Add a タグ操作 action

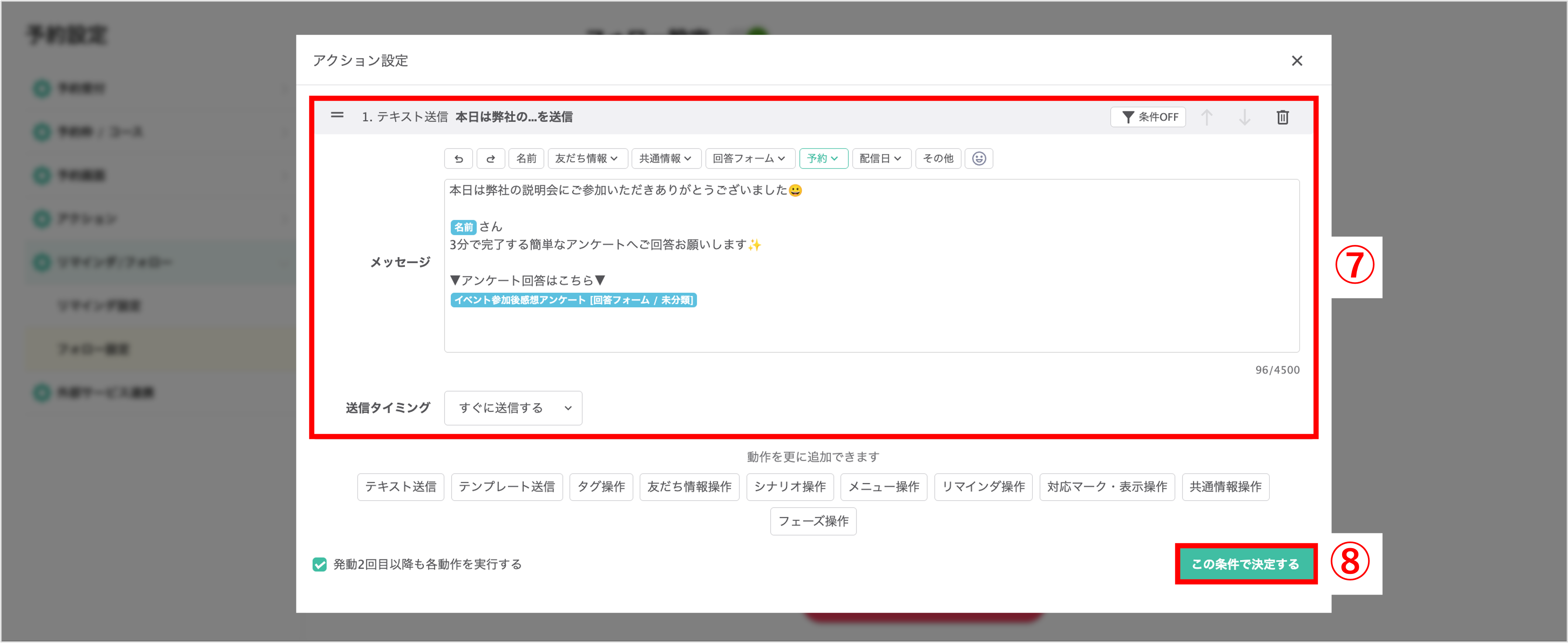601,487
